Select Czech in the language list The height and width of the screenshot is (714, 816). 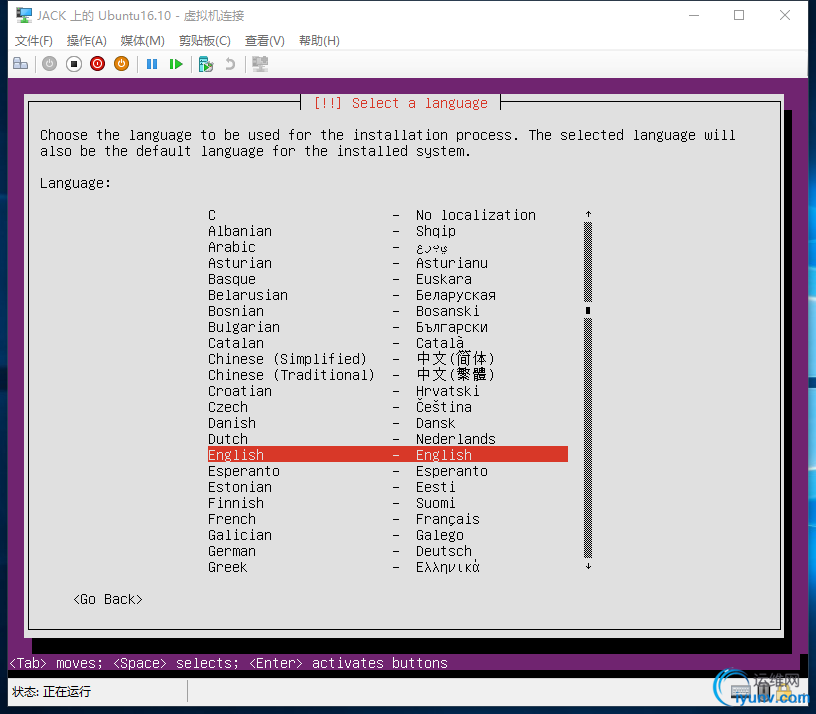tap(388, 407)
